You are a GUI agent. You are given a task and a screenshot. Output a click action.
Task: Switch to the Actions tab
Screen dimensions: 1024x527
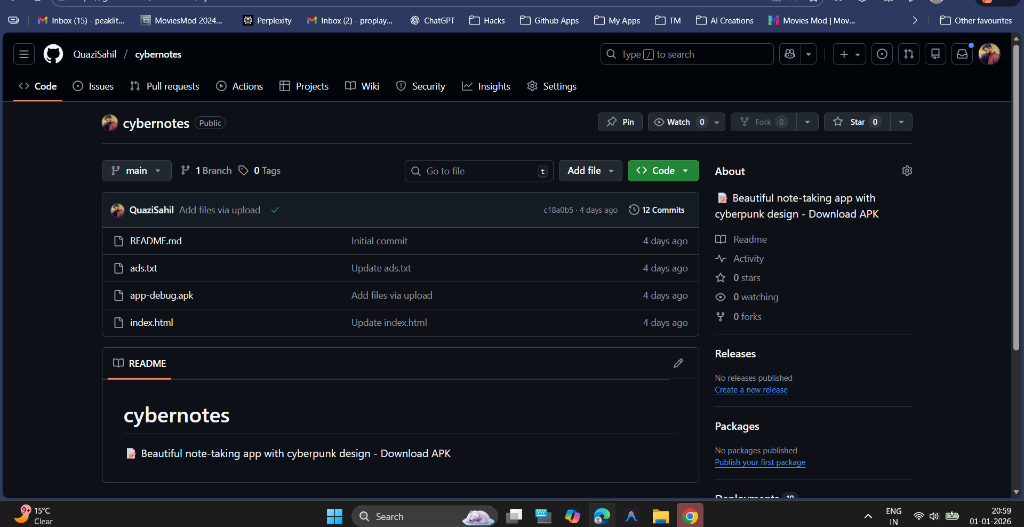coord(239,86)
